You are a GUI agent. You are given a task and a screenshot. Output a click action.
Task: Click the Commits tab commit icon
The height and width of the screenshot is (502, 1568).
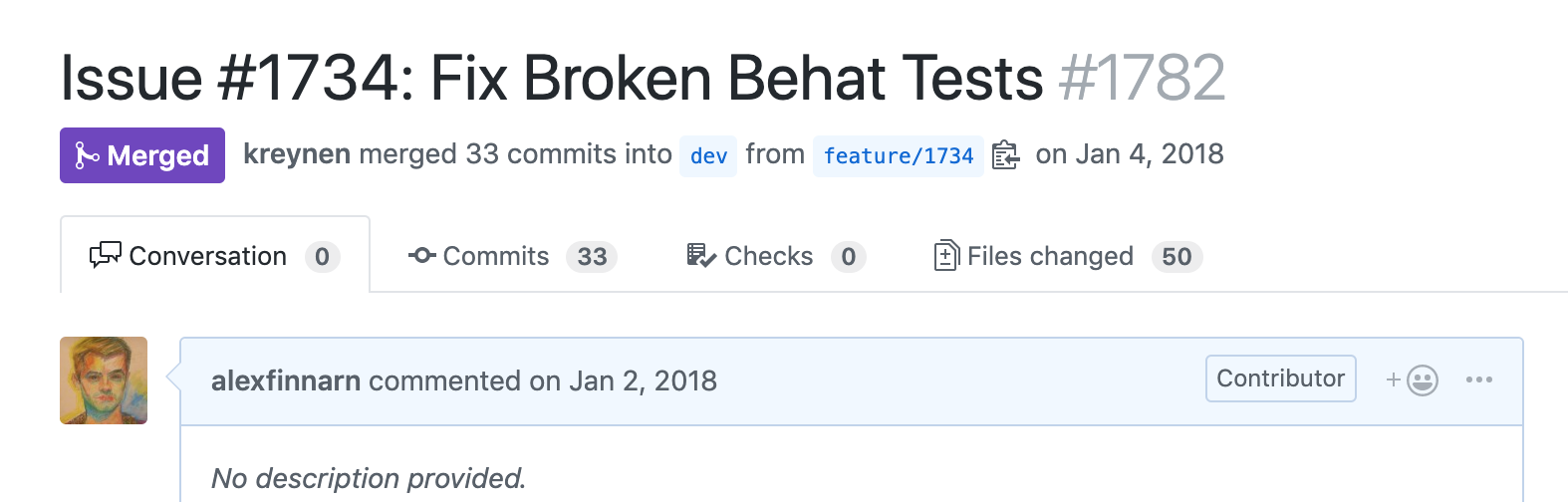(x=421, y=256)
